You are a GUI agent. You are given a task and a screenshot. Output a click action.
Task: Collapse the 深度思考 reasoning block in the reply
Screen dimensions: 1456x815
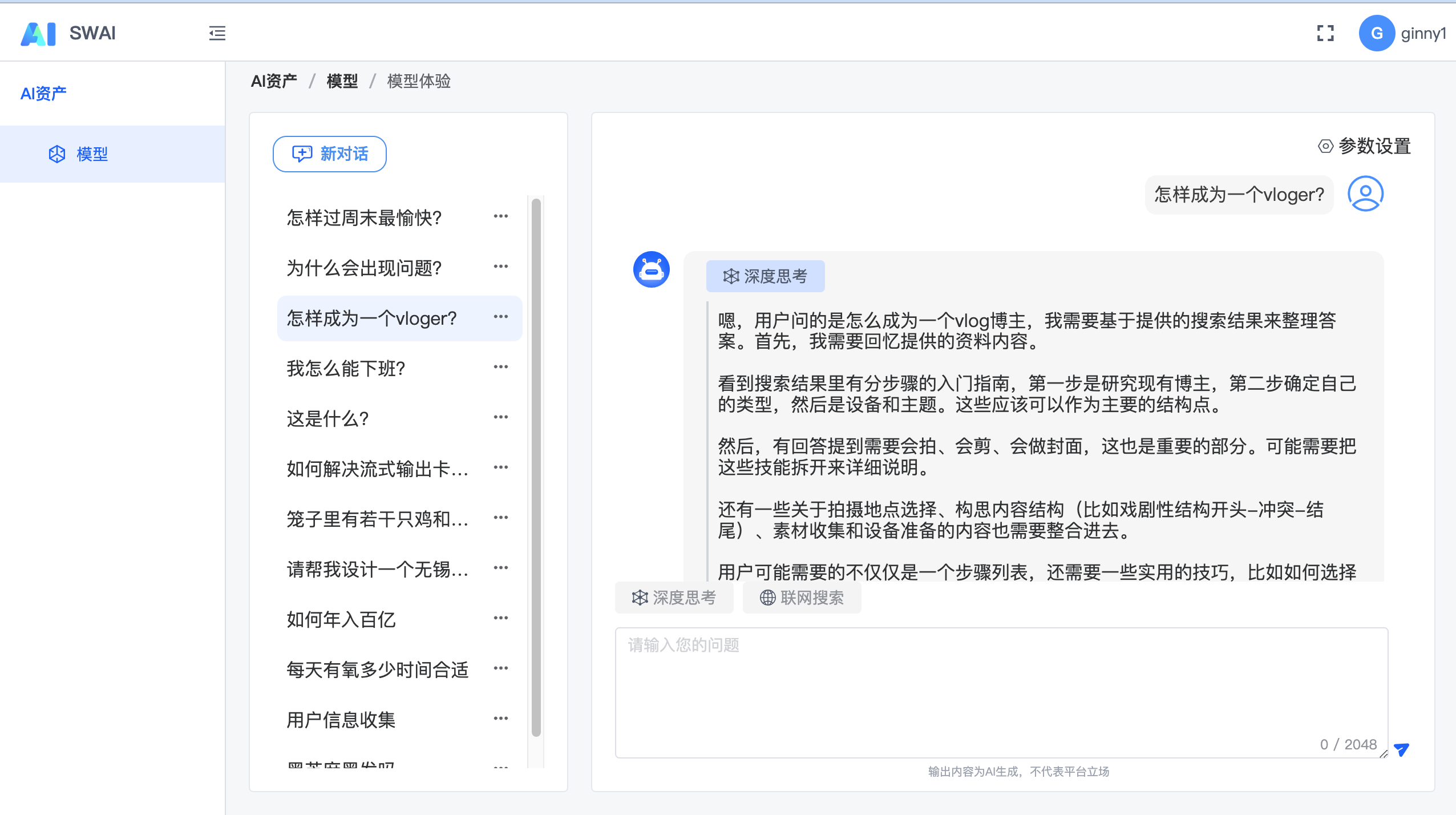click(x=765, y=276)
